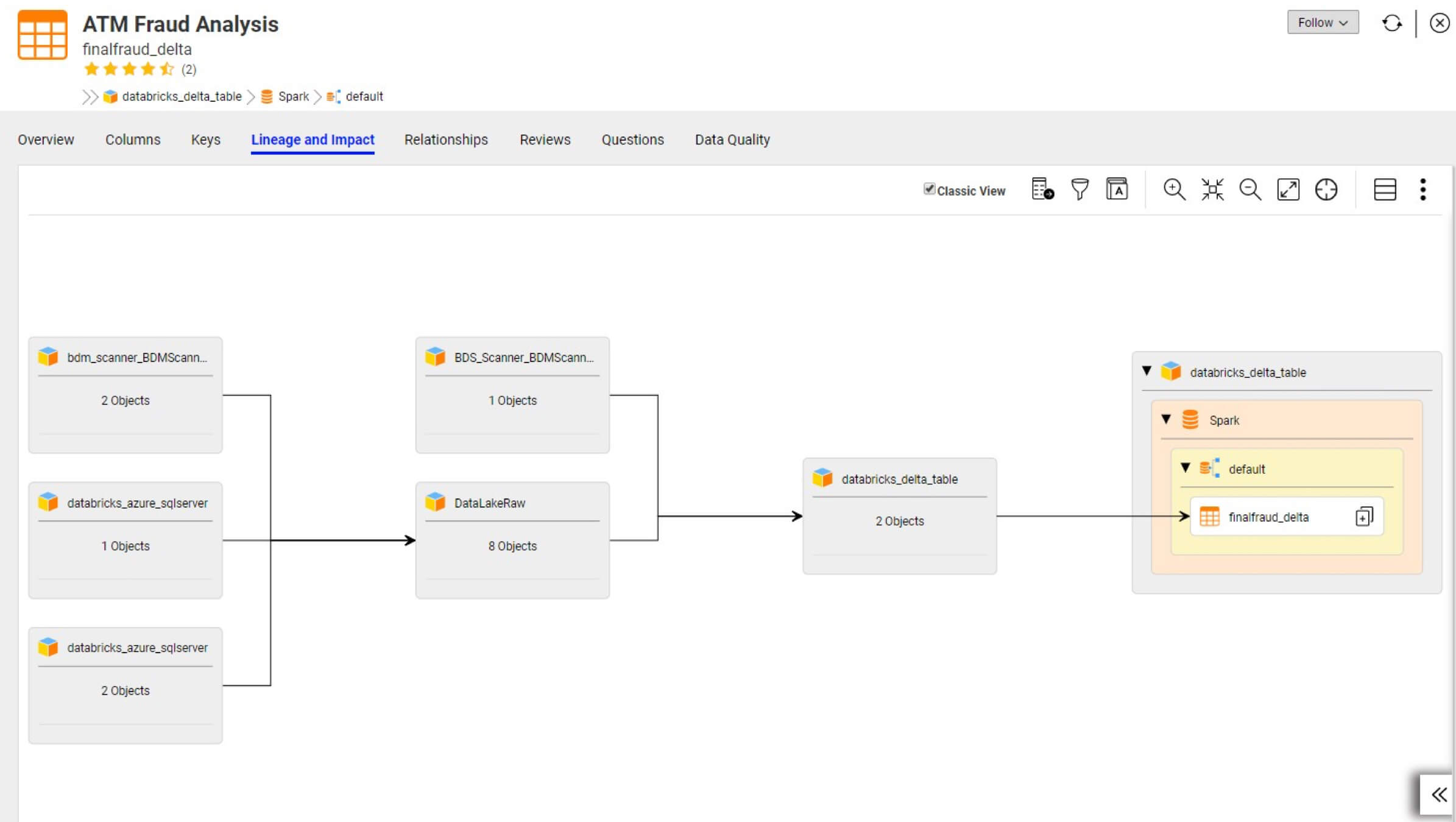Viewport: 1456px width, 822px height.
Task: Uncheck the Classic View checkbox
Action: click(x=929, y=189)
